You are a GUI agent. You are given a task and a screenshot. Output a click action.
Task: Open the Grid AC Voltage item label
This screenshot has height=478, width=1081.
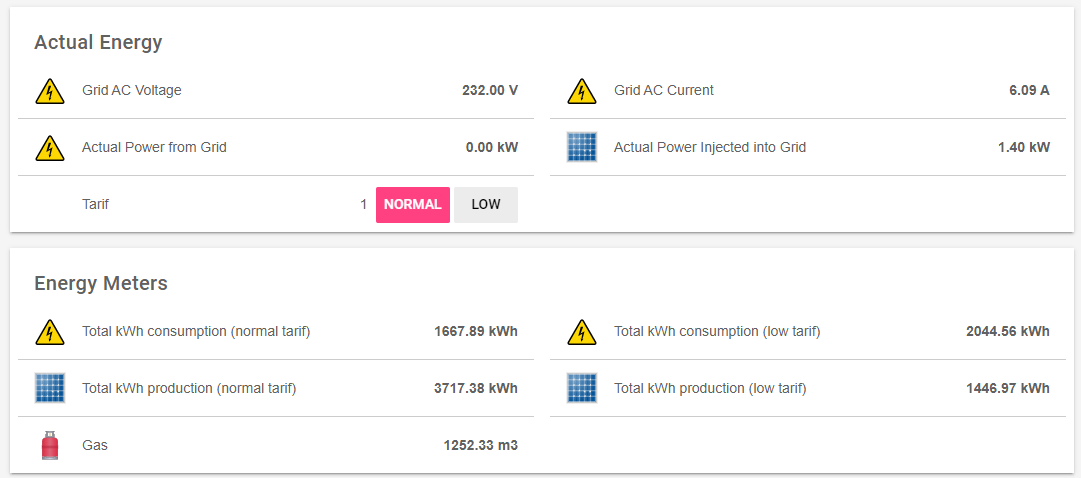coord(132,91)
